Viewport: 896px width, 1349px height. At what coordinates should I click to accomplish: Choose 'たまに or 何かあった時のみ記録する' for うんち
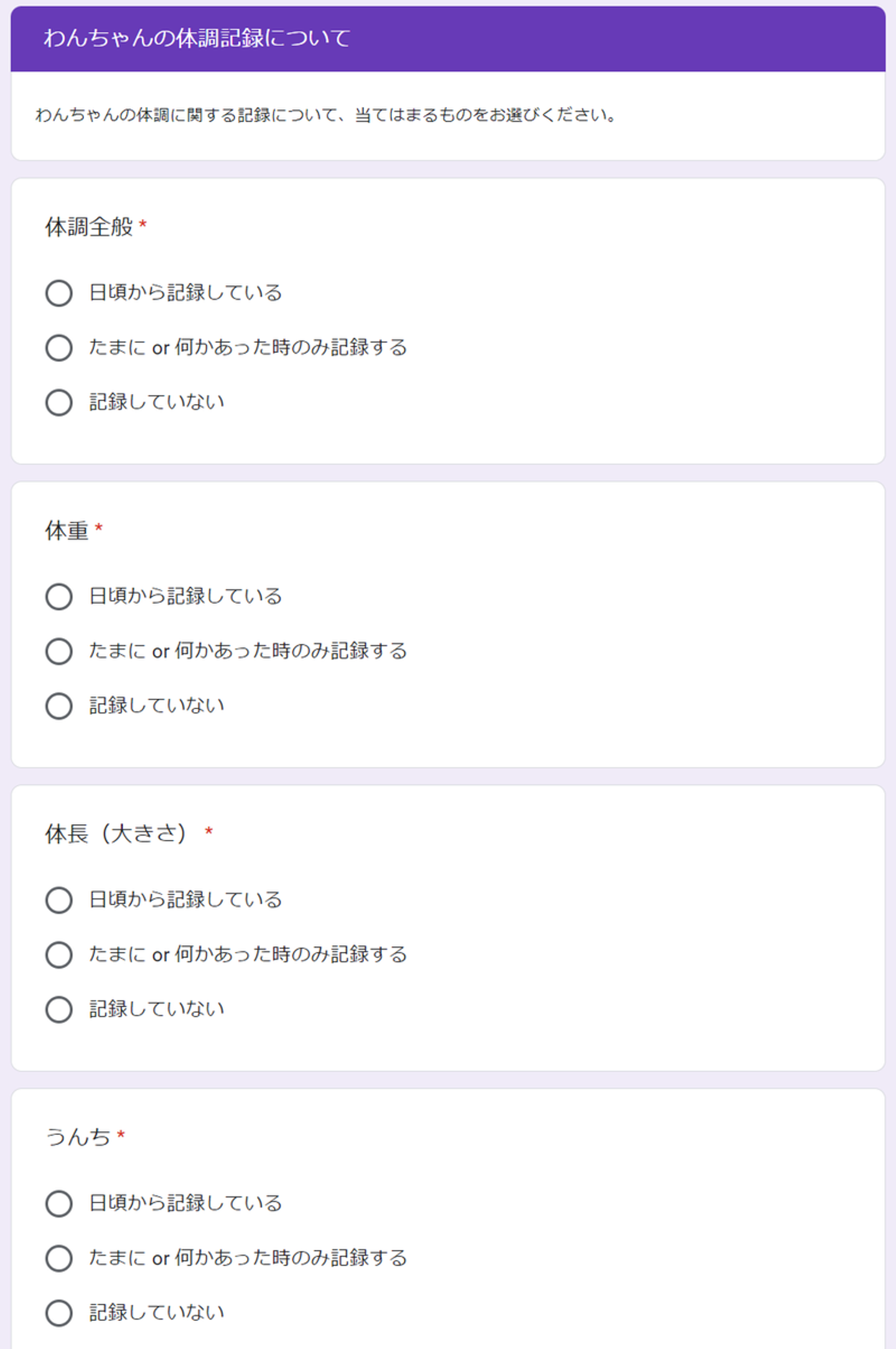(x=59, y=1259)
